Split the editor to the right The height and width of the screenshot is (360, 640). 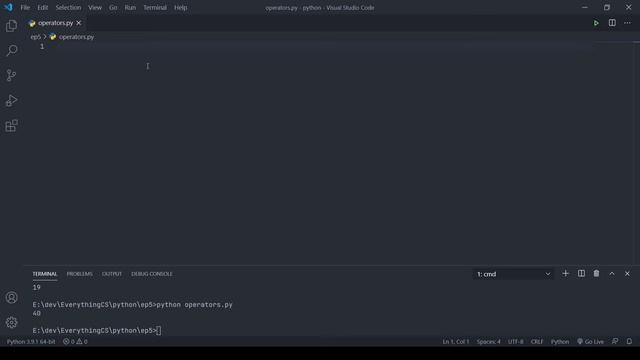point(612,23)
